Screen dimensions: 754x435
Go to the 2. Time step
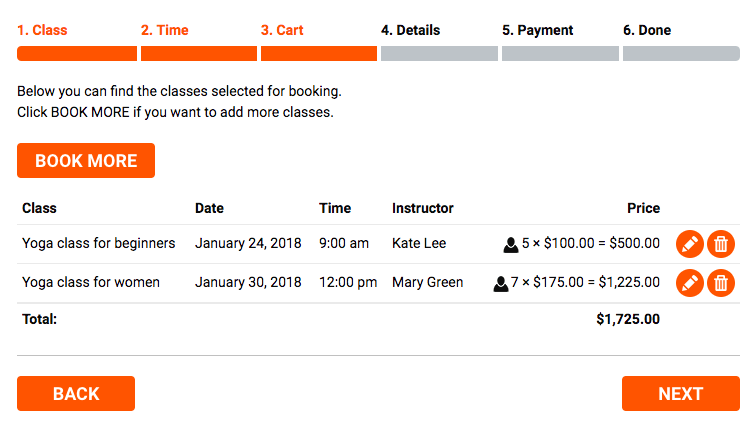[164, 30]
